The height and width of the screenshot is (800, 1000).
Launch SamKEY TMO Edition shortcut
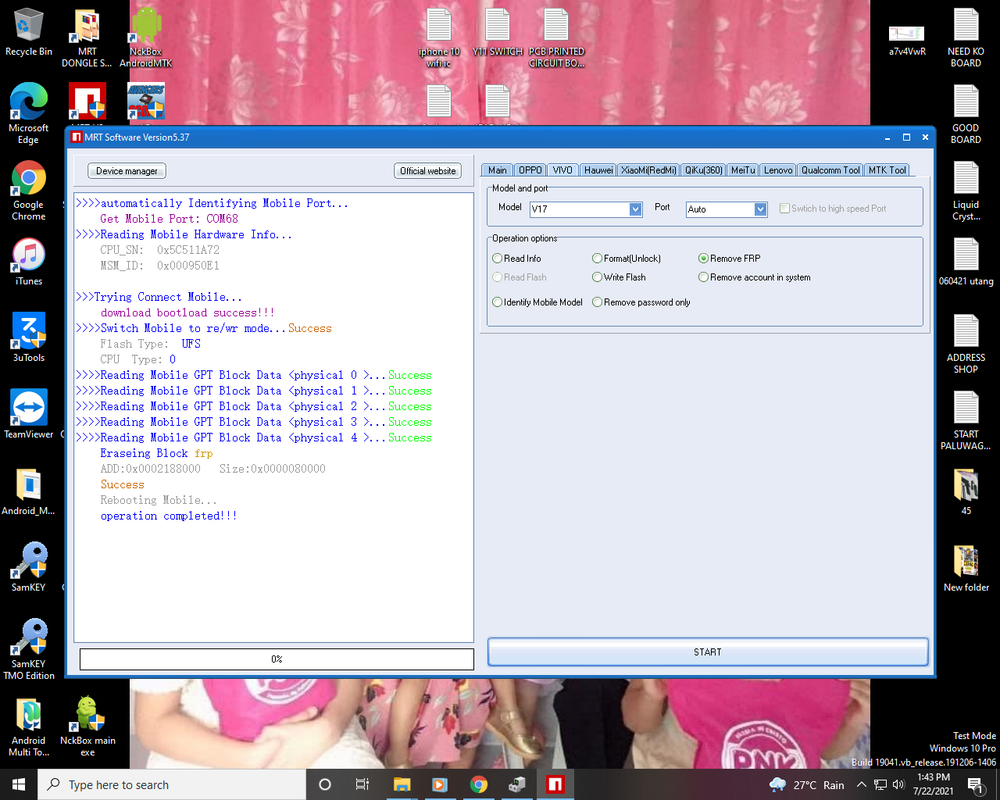coord(28,649)
